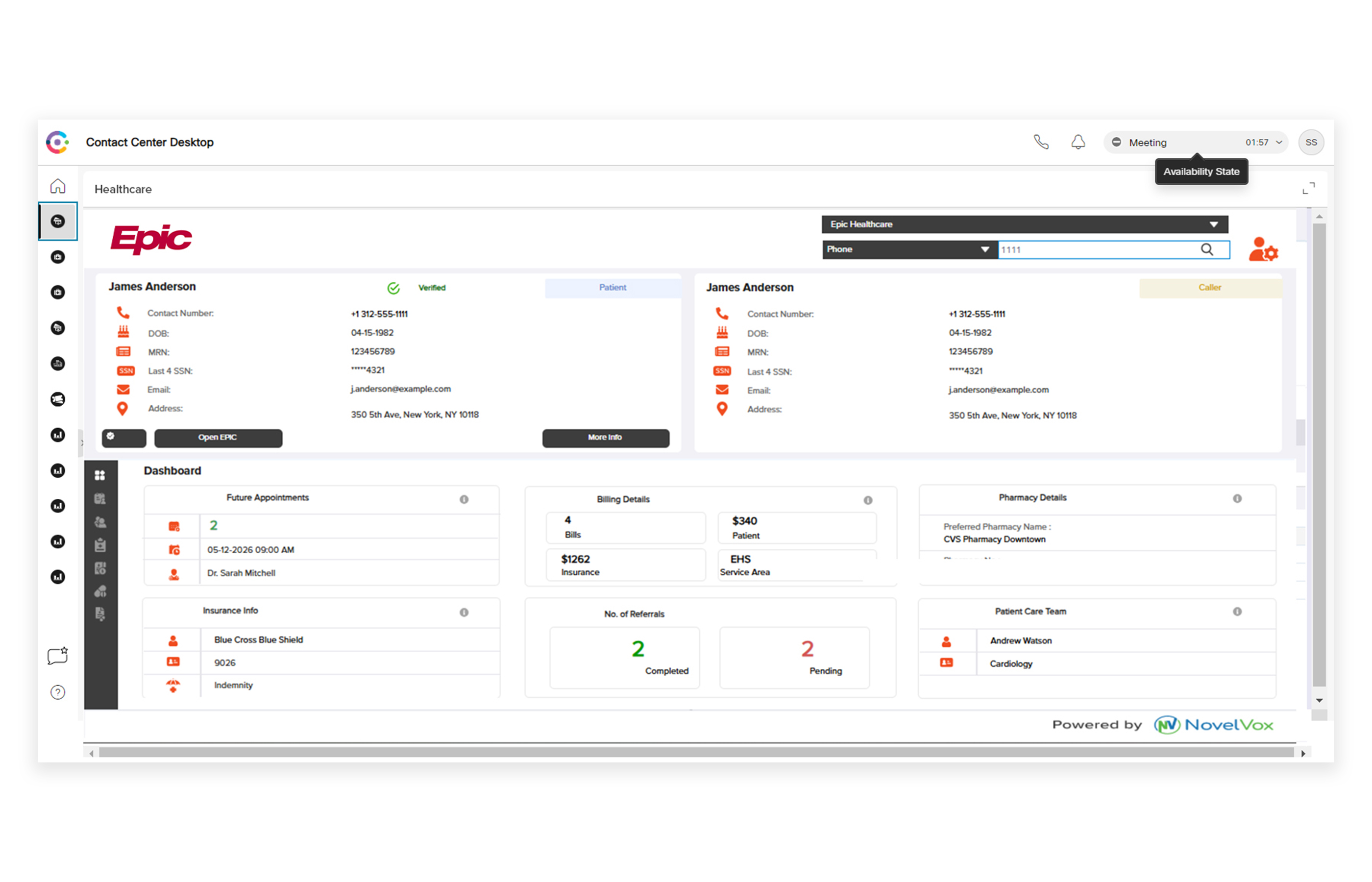Viewport: 1372px width, 882px height.
Task: Select the Dashboard grid icon in the dark sidebar
Action: tap(100, 475)
